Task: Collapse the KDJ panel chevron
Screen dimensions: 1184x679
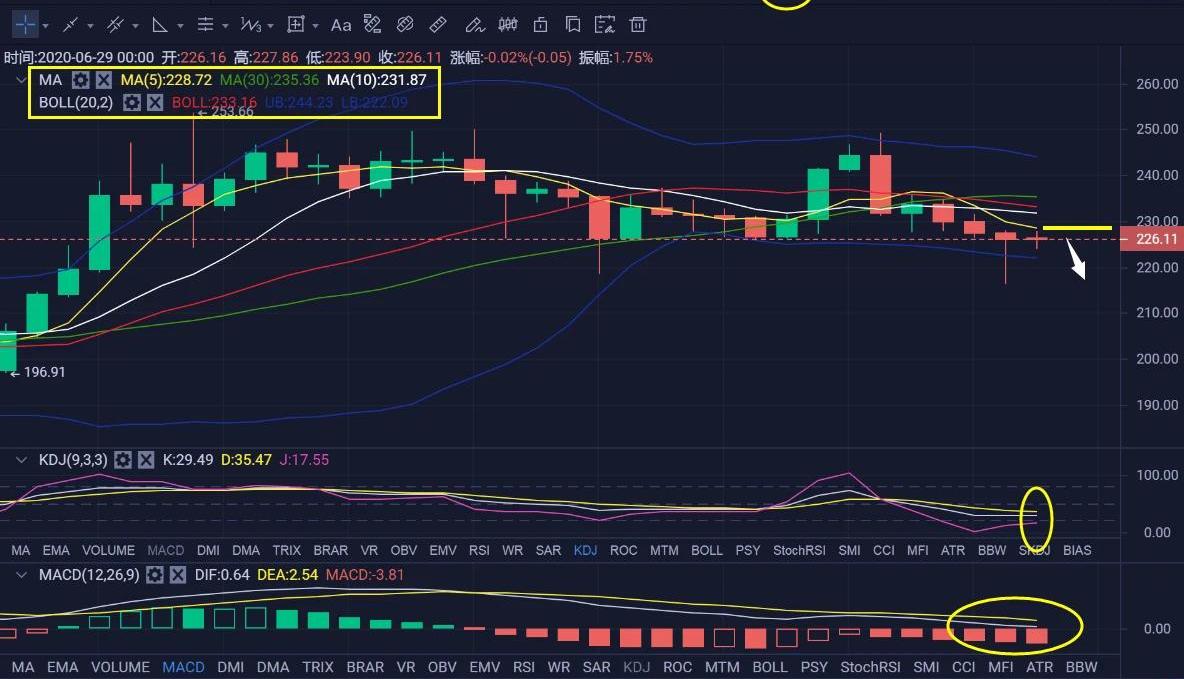Action: [21, 460]
